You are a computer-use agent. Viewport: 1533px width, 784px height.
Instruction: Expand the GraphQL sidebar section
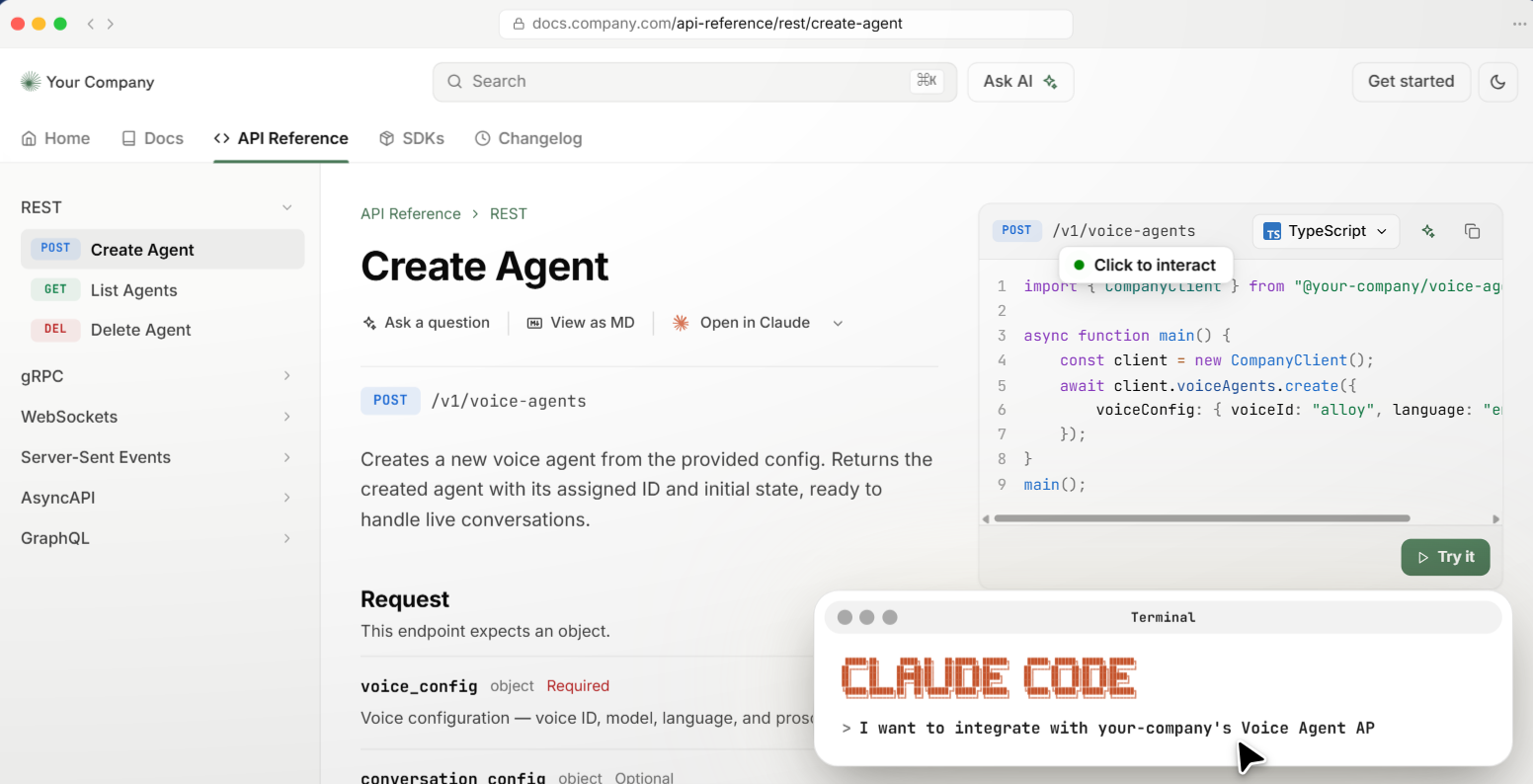click(x=287, y=538)
